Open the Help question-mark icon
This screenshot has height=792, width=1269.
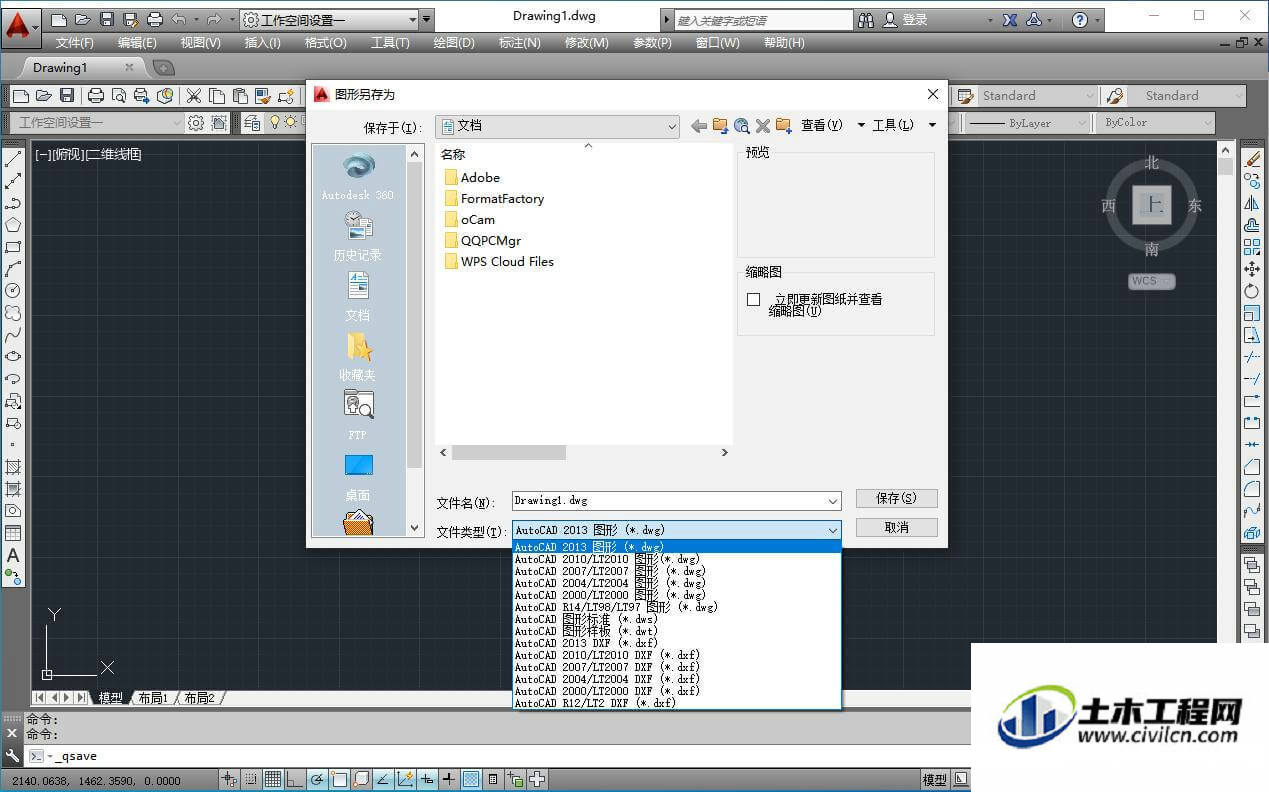1080,19
